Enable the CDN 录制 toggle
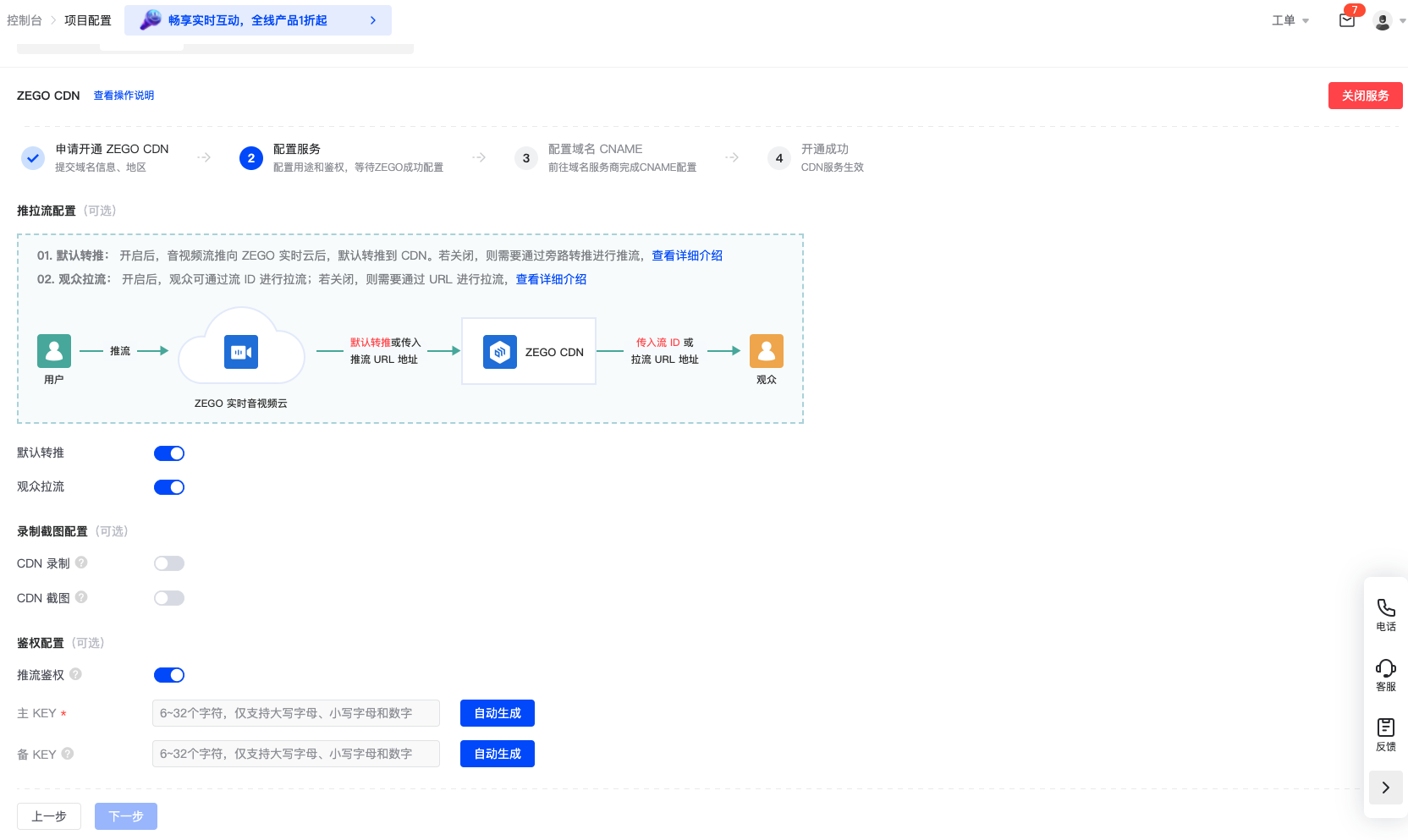The image size is (1408, 840). 169,563
